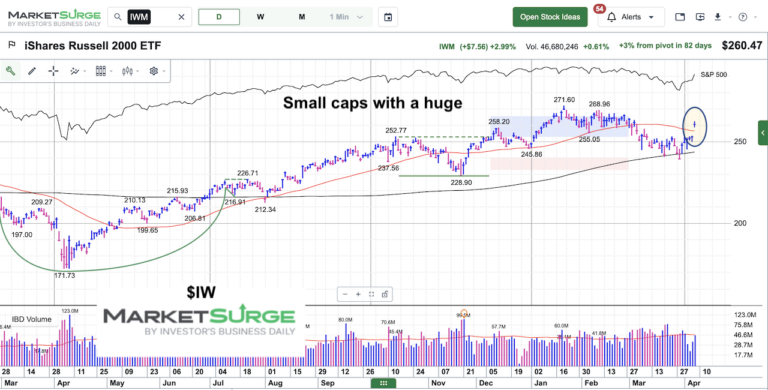Viewport: 768px width, 390px height.
Task: Click the 268.98 price label
Action: coord(600,104)
